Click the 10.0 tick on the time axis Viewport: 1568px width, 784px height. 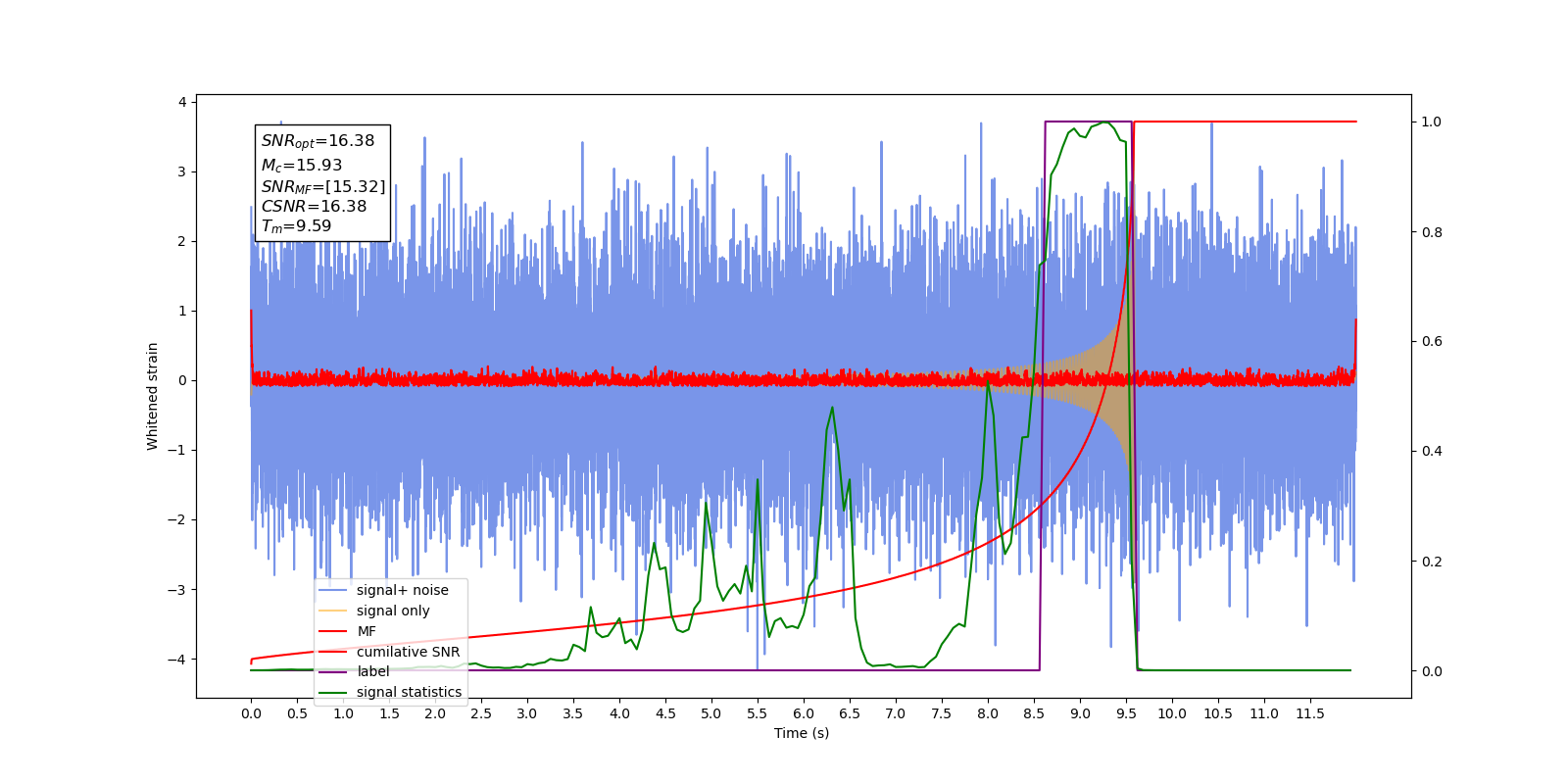[1172, 713]
